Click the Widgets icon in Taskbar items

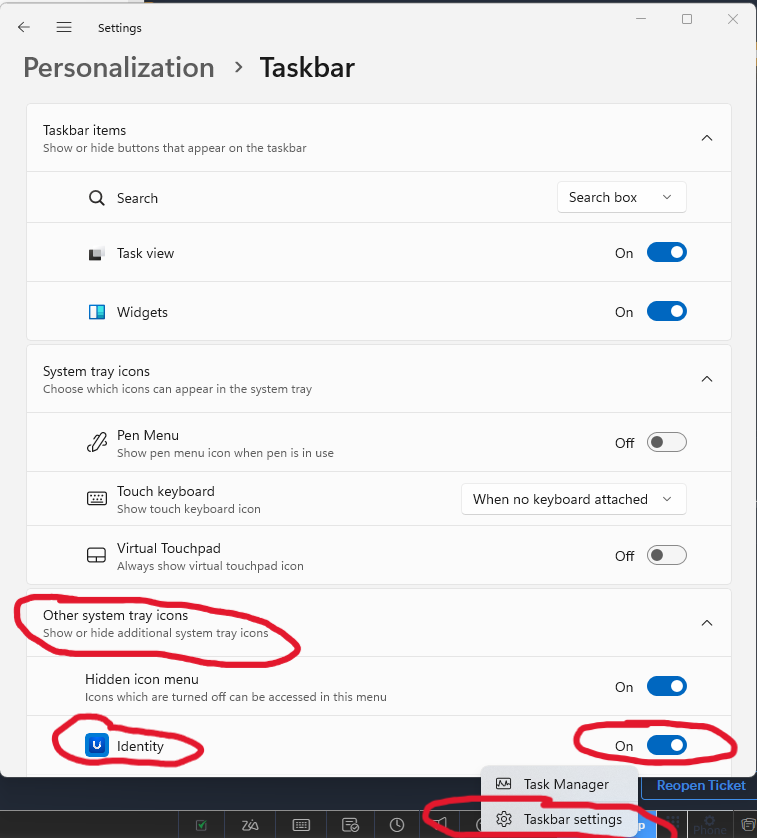(x=97, y=312)
